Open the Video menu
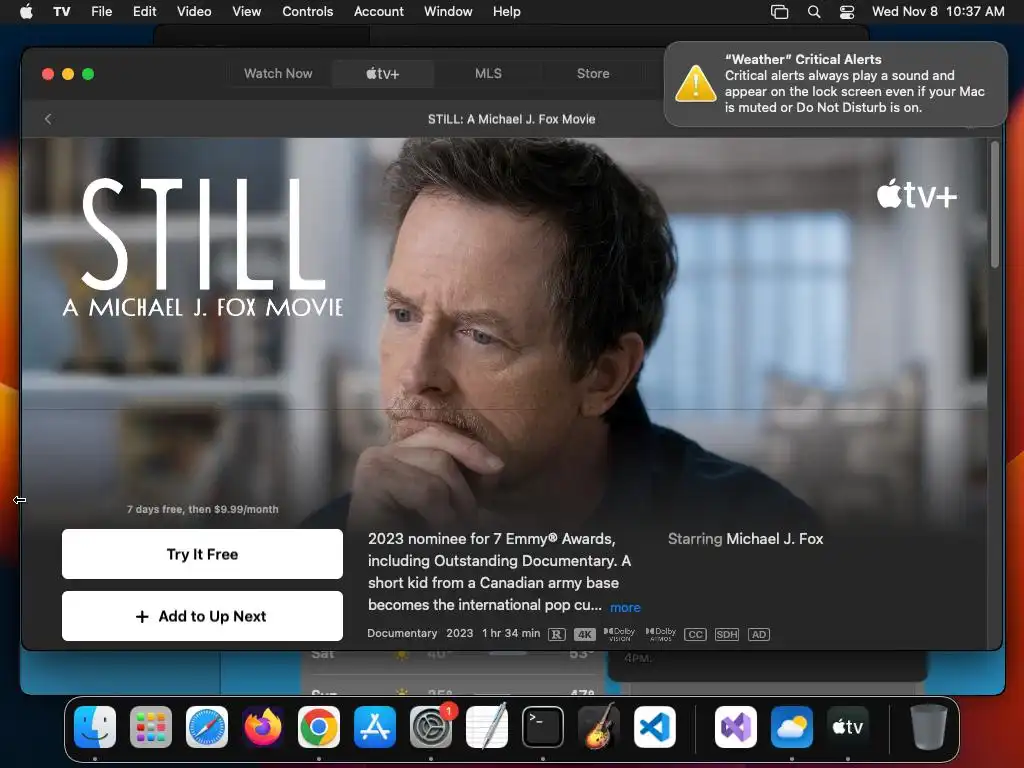 pyautogui.click(x=194, y=11)
